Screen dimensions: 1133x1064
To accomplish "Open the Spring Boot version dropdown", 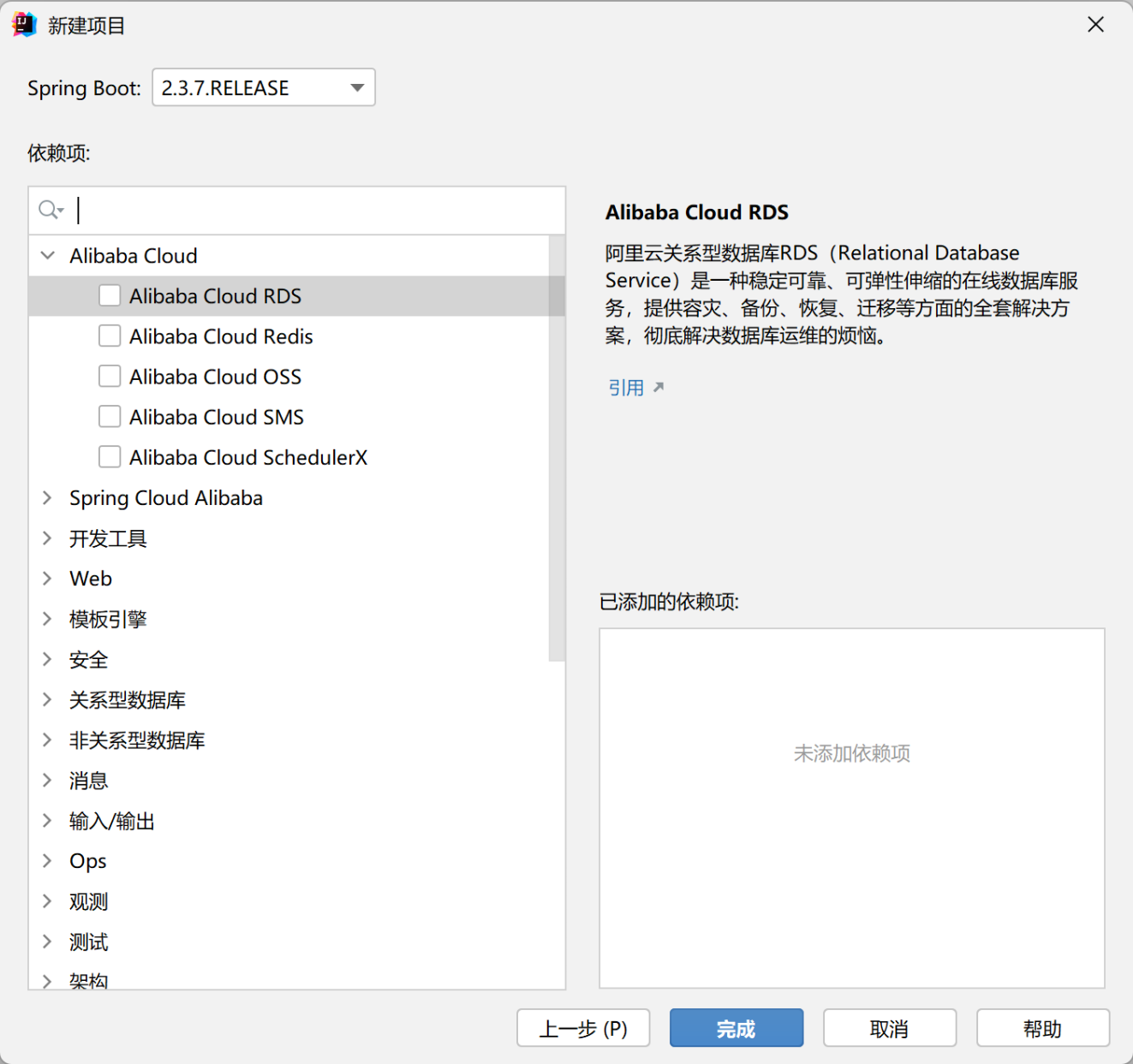I will [264, 87].
